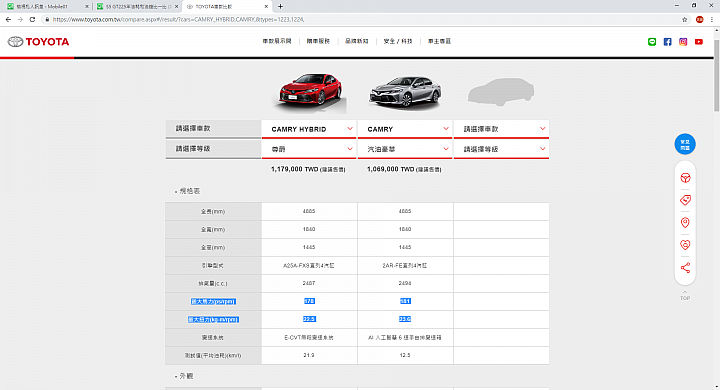720x390 pixels.
Task: Click the A25A-FXS engine type cell
Action: tap(309, 266)
